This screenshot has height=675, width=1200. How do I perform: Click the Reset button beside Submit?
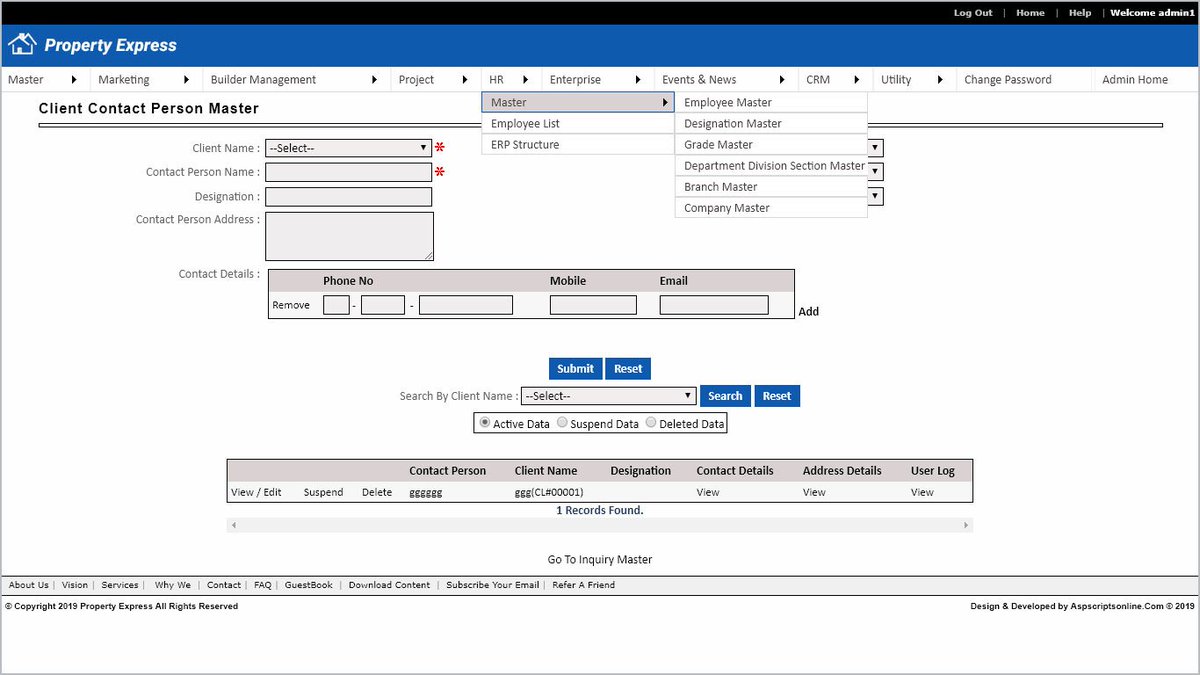(628, 368)
